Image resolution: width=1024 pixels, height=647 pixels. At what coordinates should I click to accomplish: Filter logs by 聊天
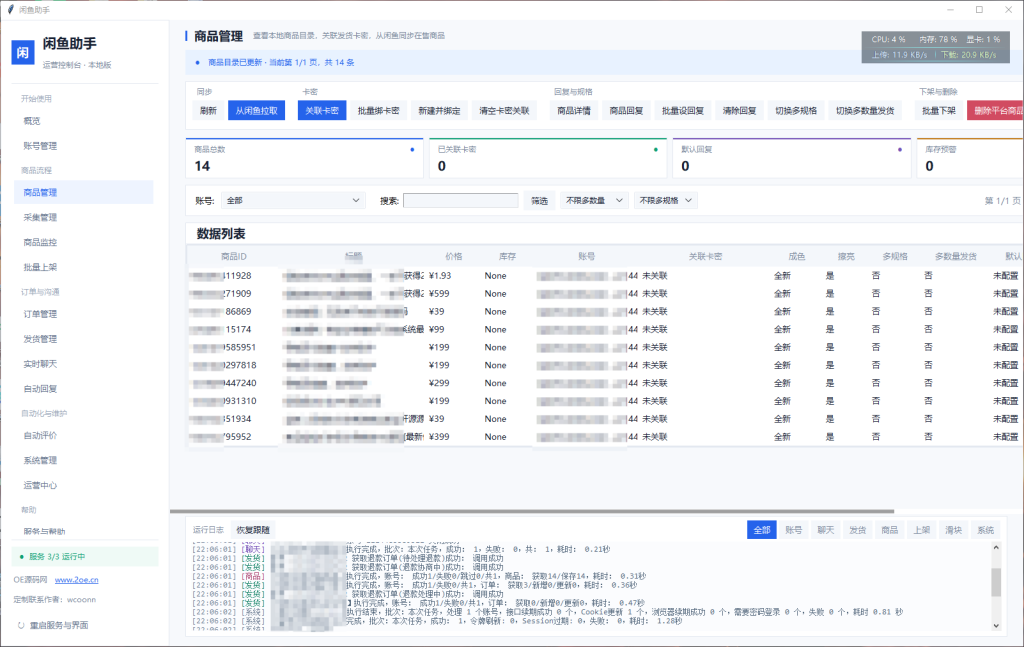[x=825, y=529]
